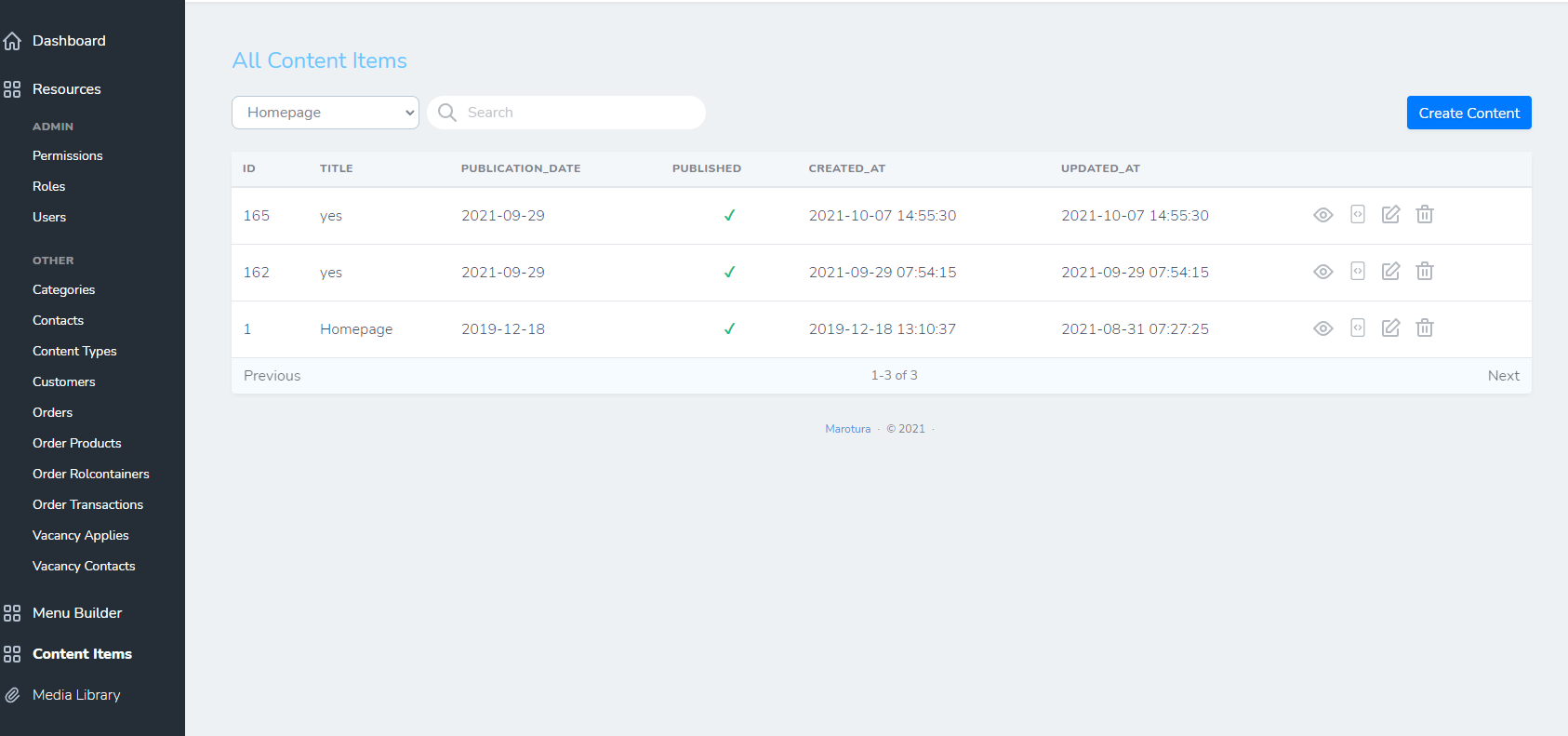
Task: Click the trash icon for item 162
Action: click(x=1424, y=272)
